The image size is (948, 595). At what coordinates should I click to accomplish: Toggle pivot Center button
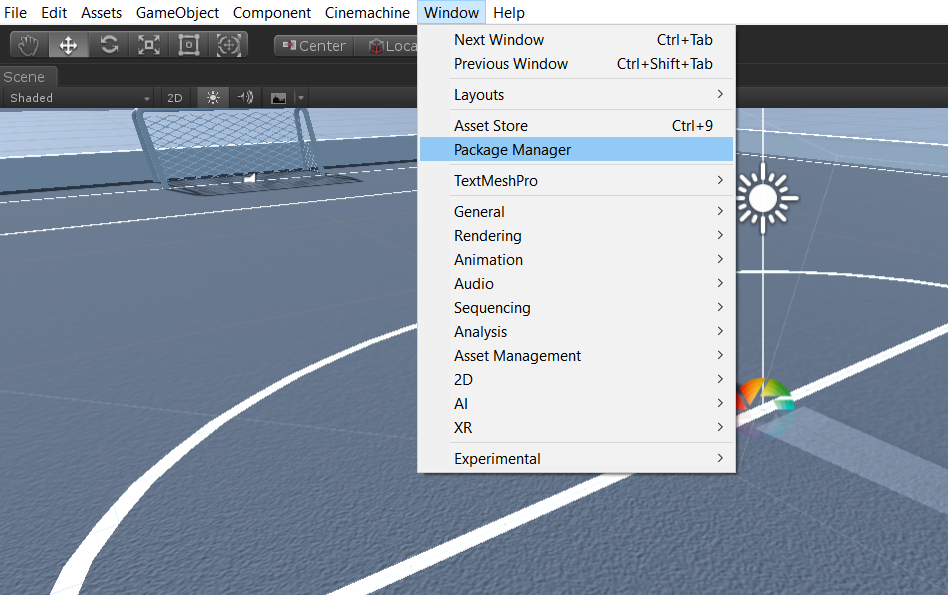(314, 46)
